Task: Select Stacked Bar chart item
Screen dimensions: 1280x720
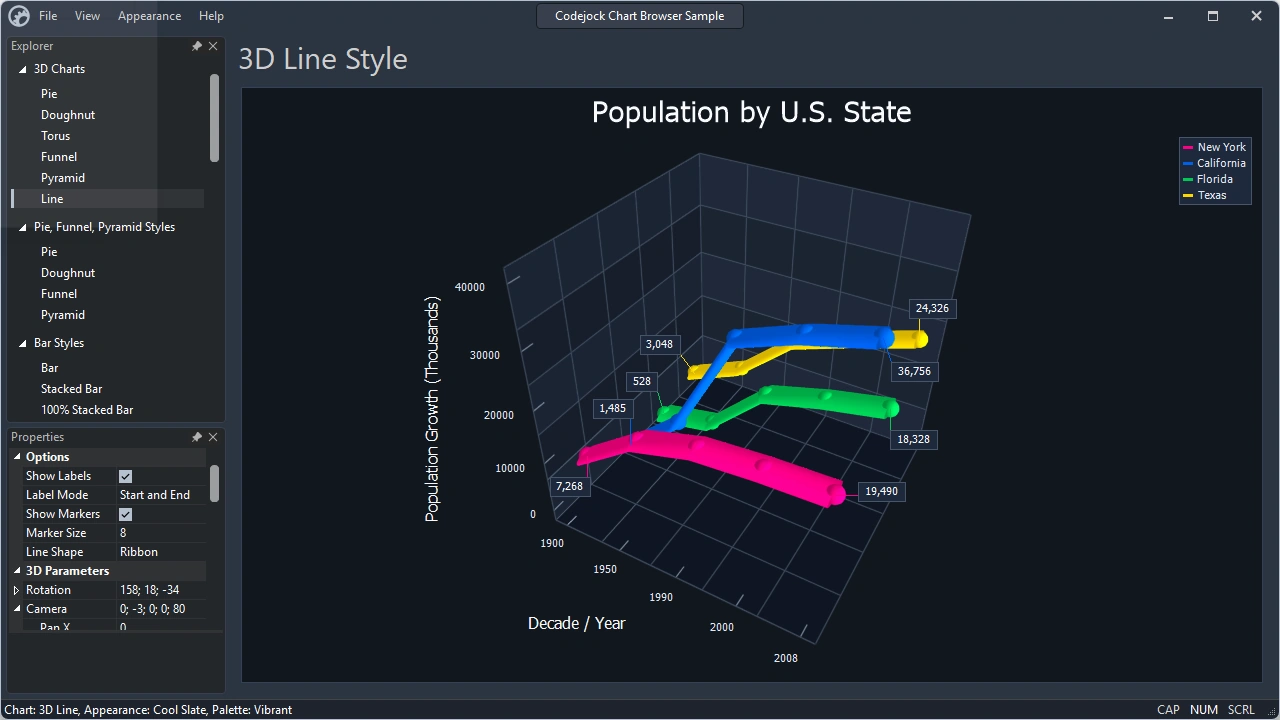Action: click(72, 389)
